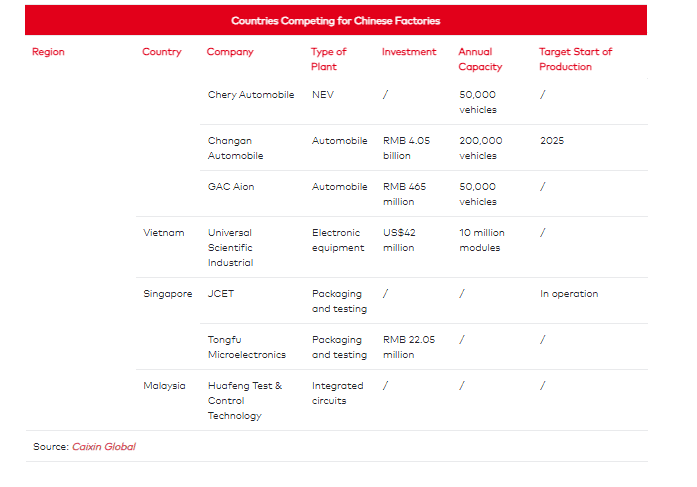Click the 'Target Start of Production' header
This screenshot has height=487, width=697.
tap(575, 59)
